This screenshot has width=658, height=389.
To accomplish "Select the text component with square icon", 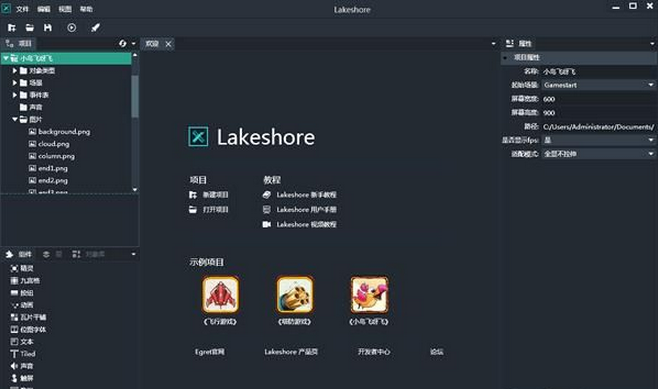I will (x=14, y=342).
